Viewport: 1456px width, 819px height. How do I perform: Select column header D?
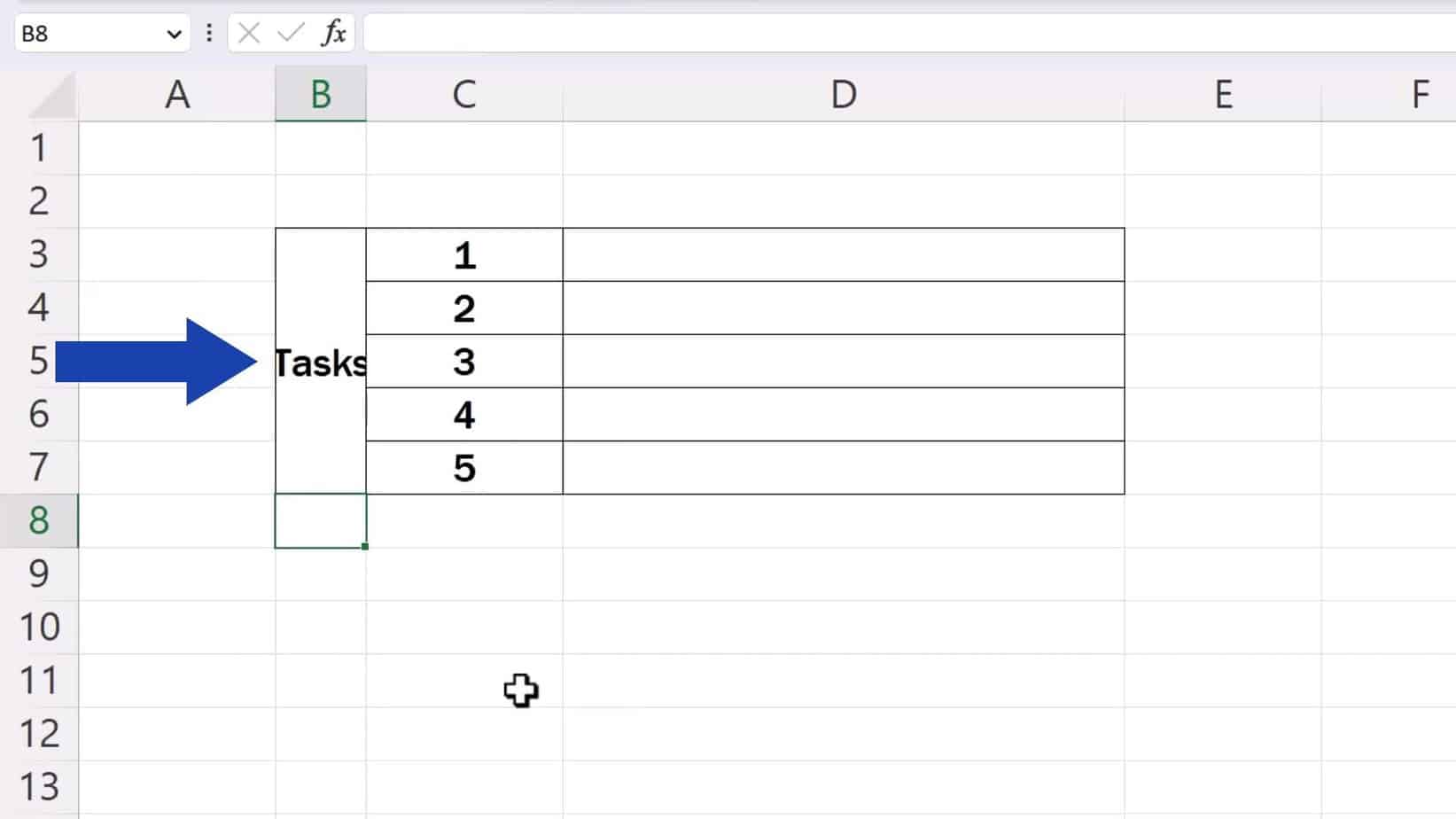[842, 93]
